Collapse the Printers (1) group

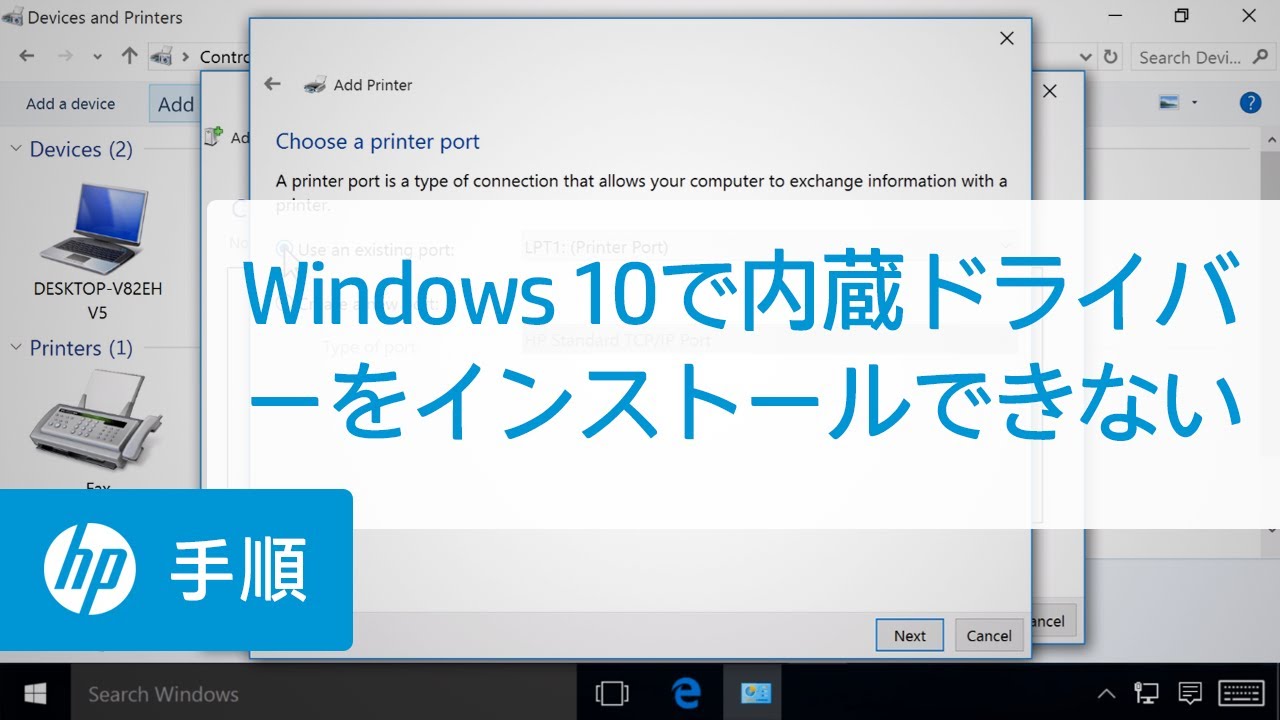(16, 348)
